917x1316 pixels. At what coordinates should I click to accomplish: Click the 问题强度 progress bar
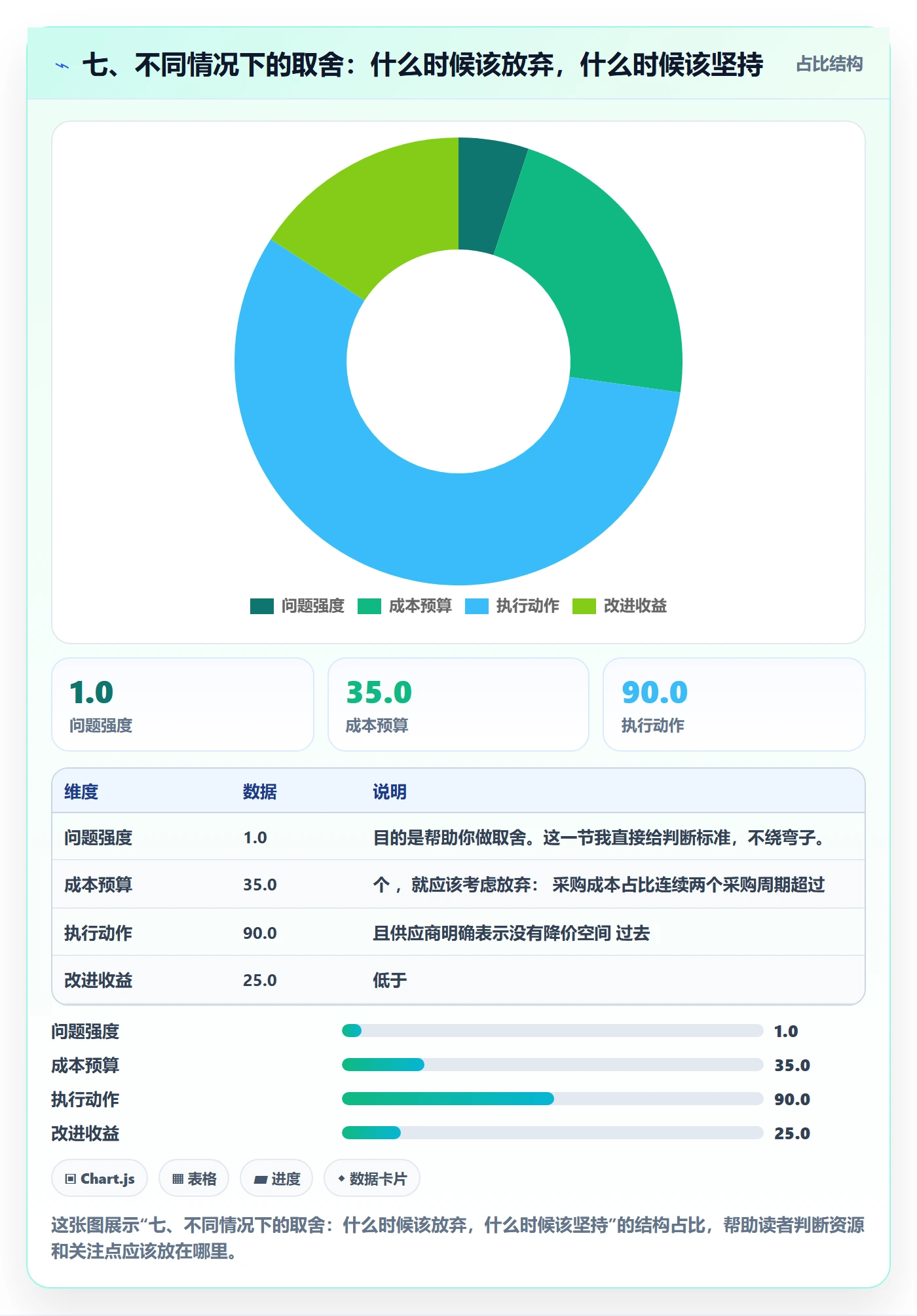(552, 1031)
